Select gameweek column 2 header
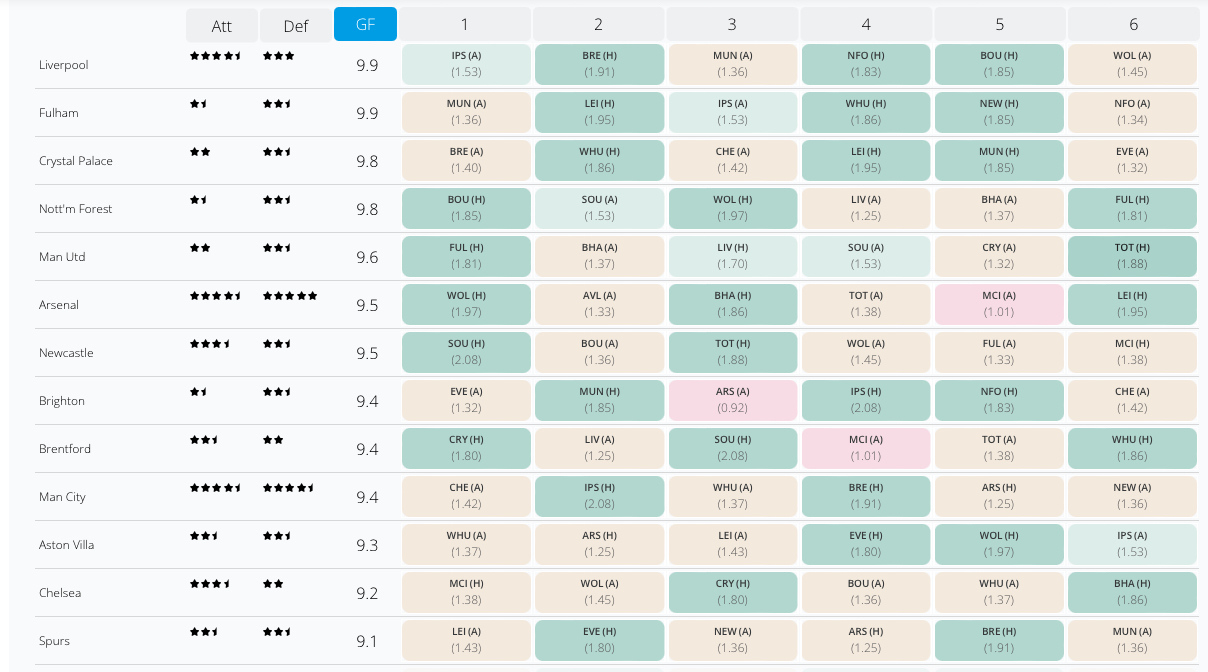 599,24
